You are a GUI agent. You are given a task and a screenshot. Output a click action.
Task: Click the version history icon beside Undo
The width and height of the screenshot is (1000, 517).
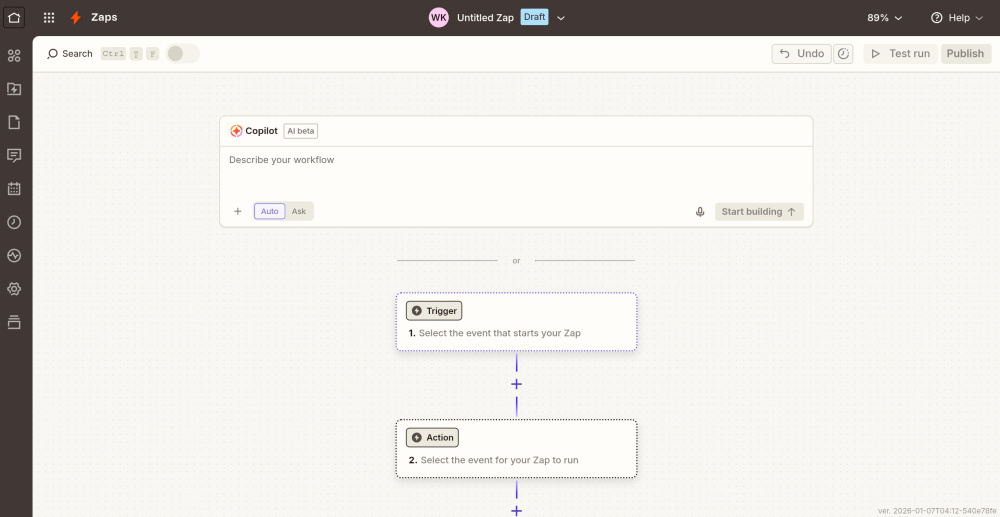[x=843, y=54]
